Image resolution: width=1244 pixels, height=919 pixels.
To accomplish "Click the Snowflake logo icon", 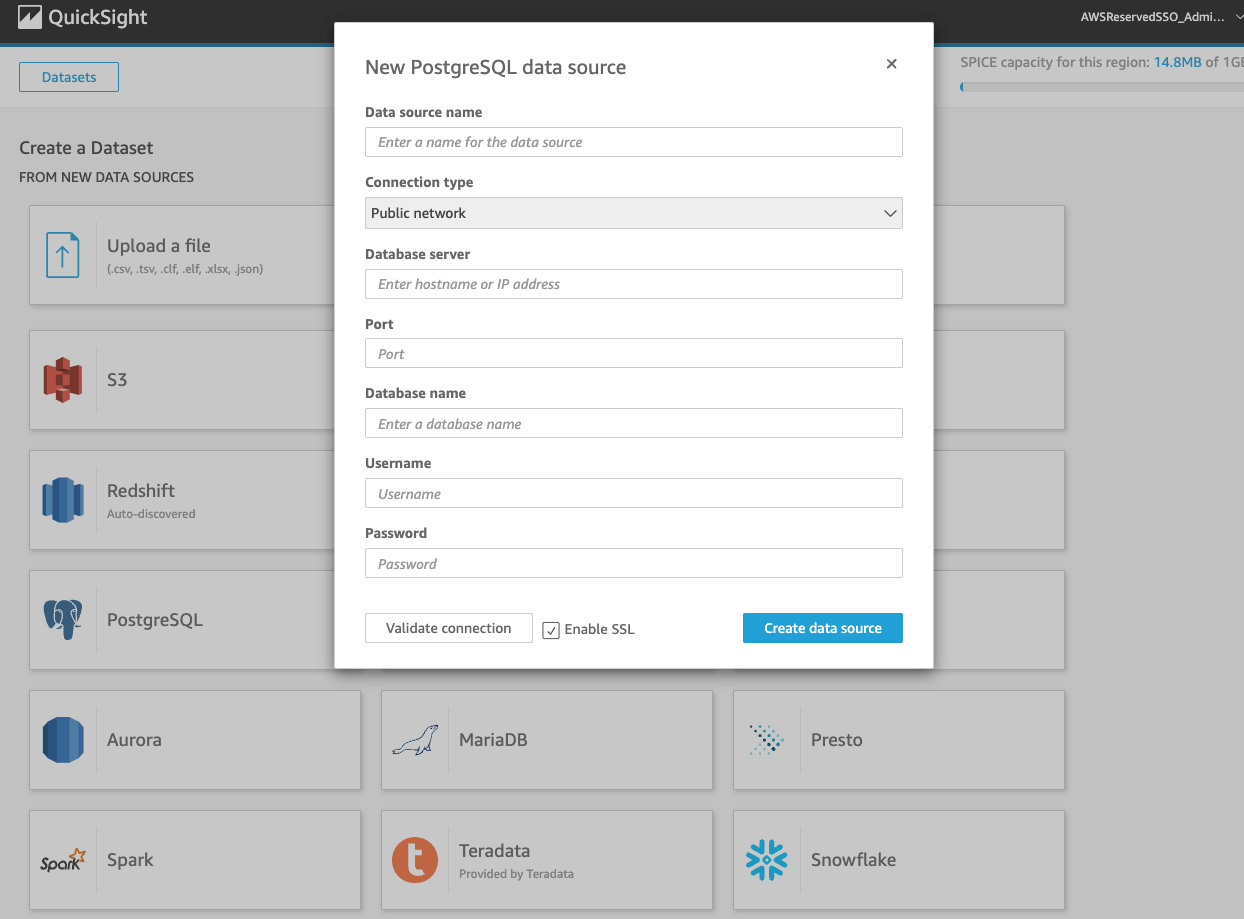I will click(x=766, y=860).
